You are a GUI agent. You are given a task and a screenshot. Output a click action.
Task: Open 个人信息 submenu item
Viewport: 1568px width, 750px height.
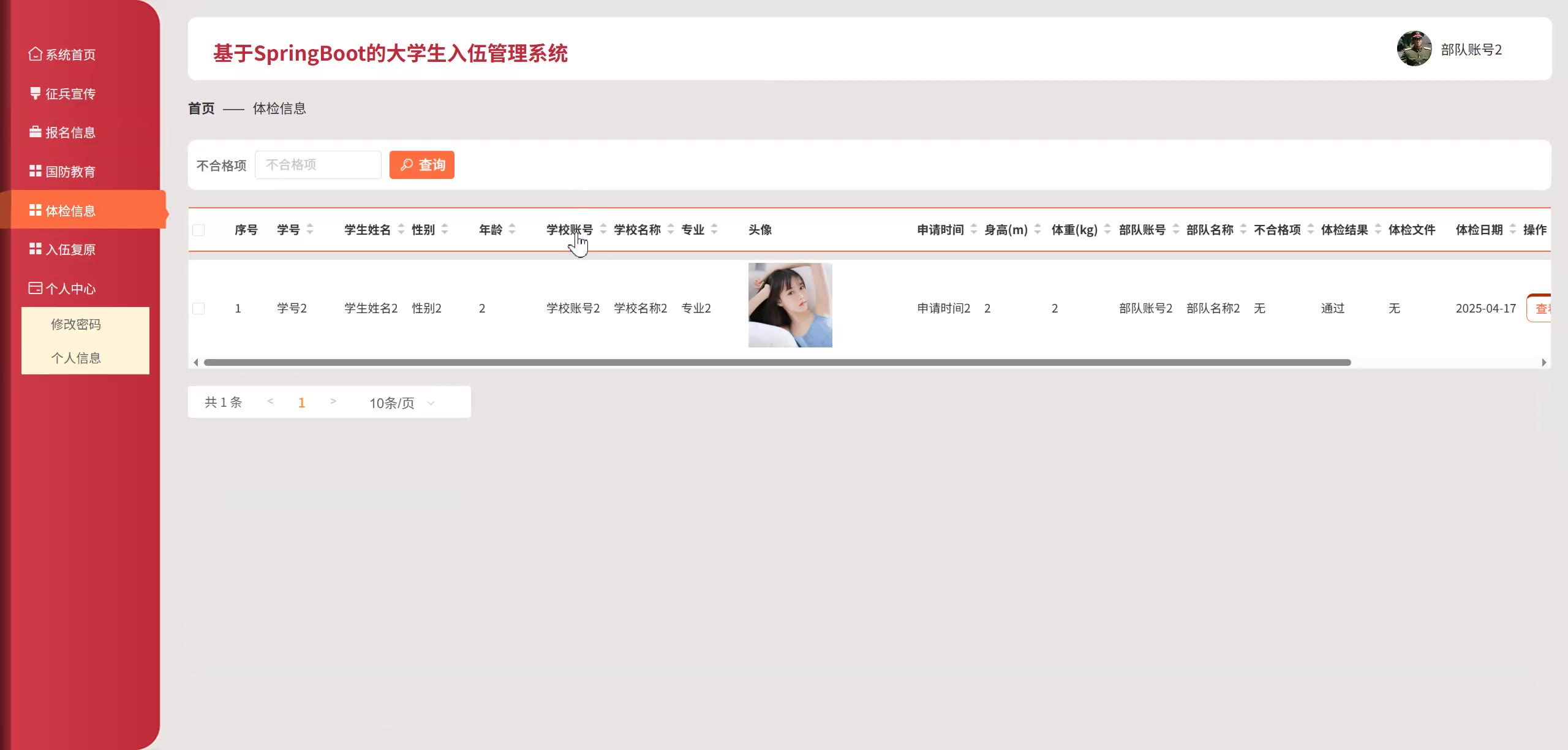pyautogui.click(x=76, y=358)
